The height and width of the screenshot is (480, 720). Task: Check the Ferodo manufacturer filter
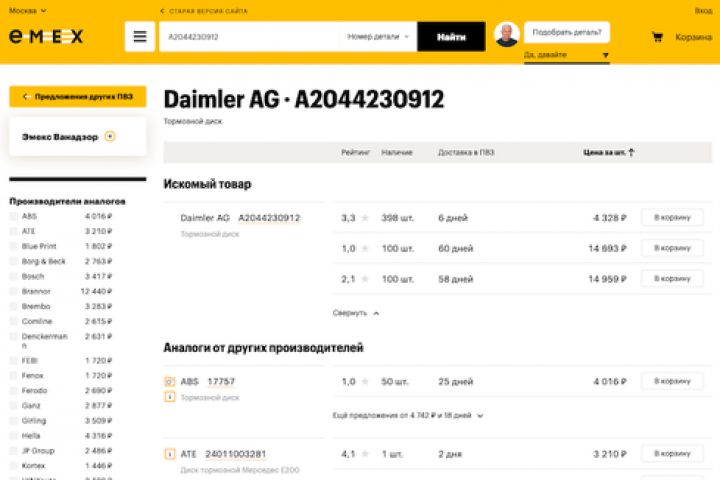coord(14,390)
